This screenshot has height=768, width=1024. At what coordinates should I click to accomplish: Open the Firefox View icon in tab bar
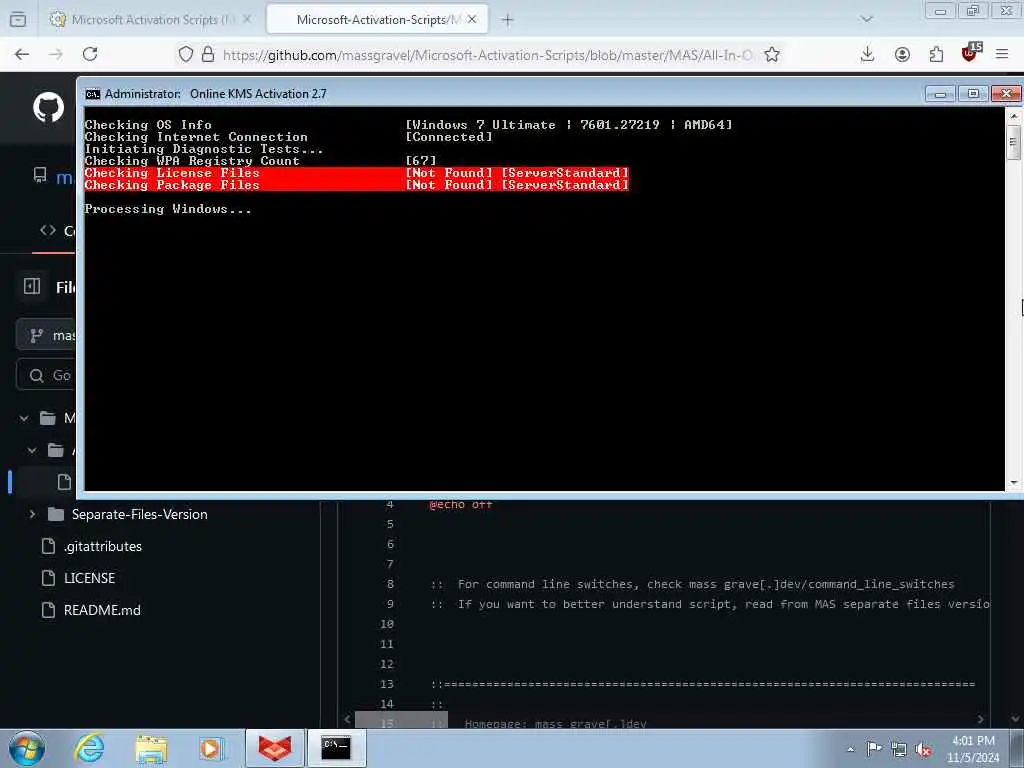tap(18, 20)
